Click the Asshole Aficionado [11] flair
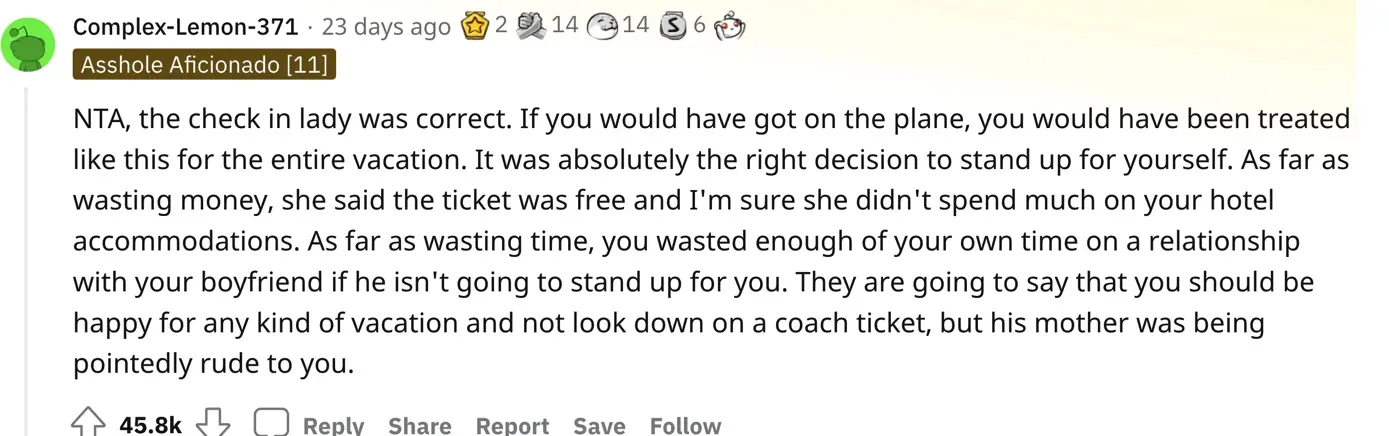This screenshot has width=1389, height=436. [205, 65]
